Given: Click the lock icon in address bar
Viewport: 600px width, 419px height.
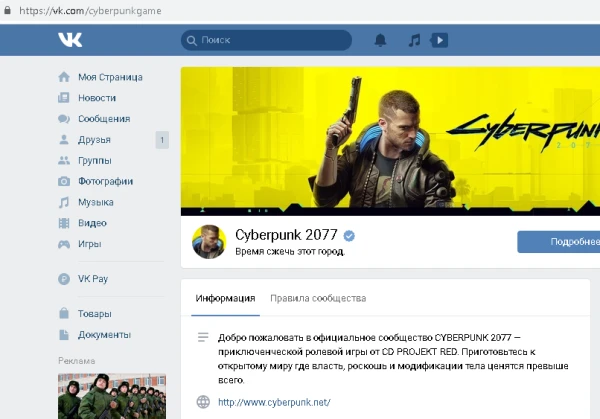Looking at the screenshot, I should coord(7,10).
